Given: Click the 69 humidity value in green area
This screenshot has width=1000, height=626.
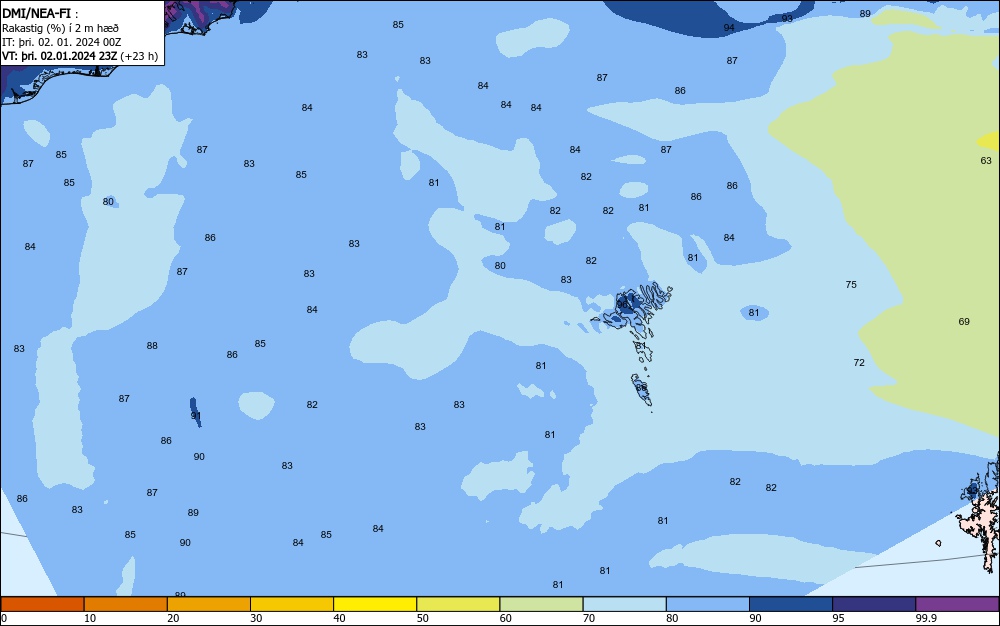Looking at the screenshot, I should (964, 322).
